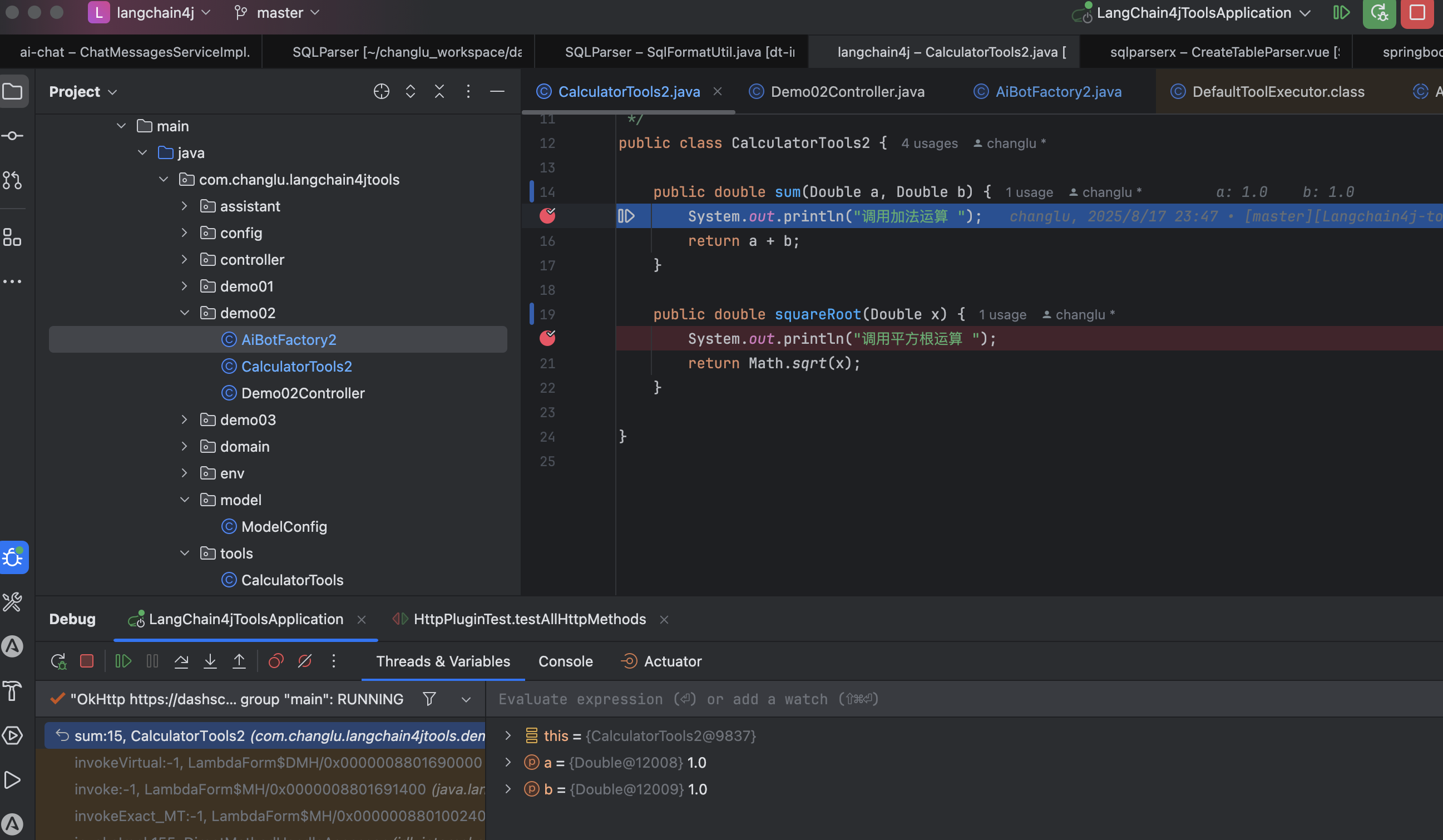
Task: Open the Commit tool window icon
Action: (x=13, y=136)
